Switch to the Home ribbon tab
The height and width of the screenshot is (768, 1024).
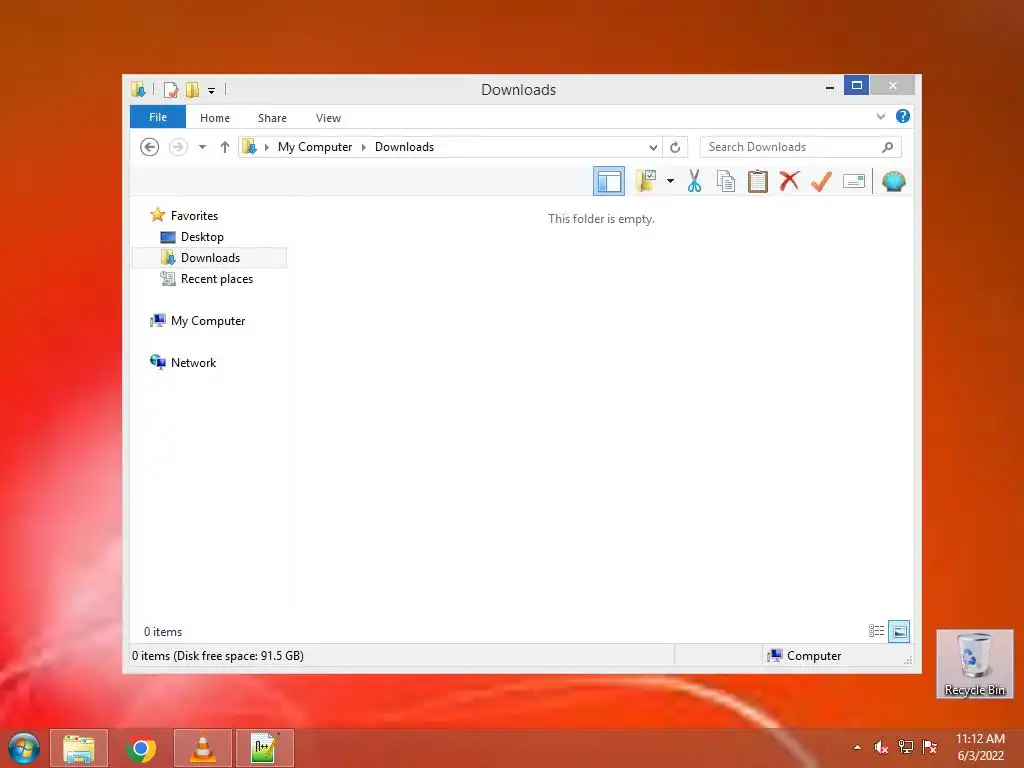pyautogui.click(x=215, y=118)
